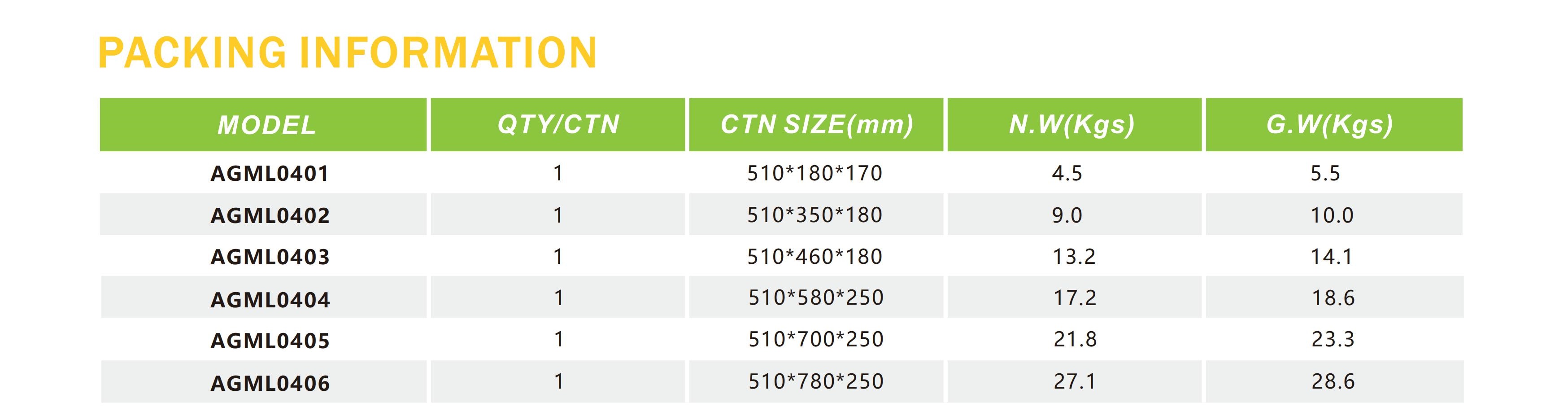Click gross weight value 5.5
Viewport: 1568px width, 420px height.
click(x=1325, y=174)
